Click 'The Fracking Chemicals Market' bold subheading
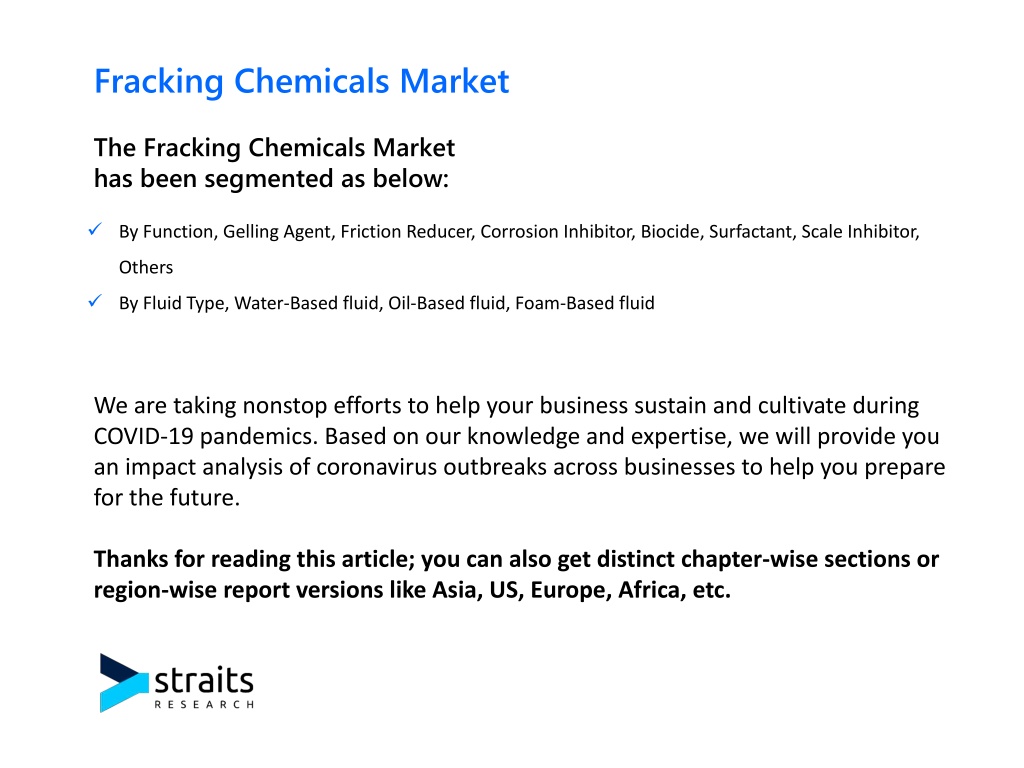Screen dimensions: 1024x768 pos(274,148)
